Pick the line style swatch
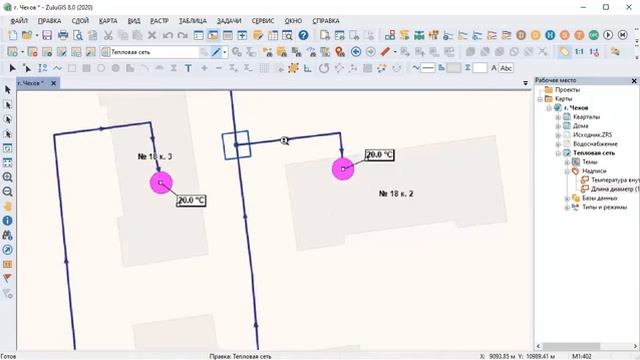 (x=428, y=68)
